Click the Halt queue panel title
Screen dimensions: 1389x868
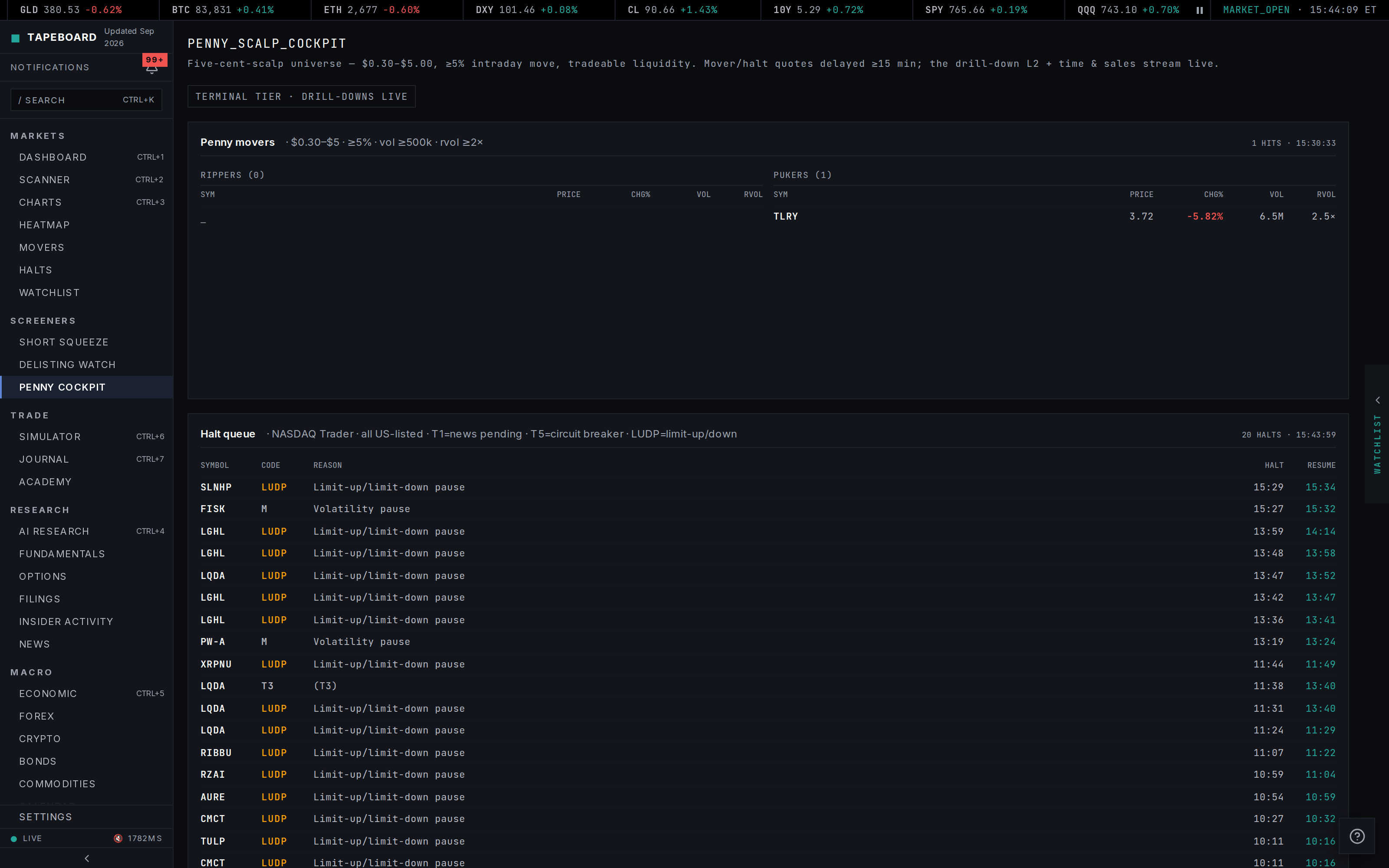[227, 434]
